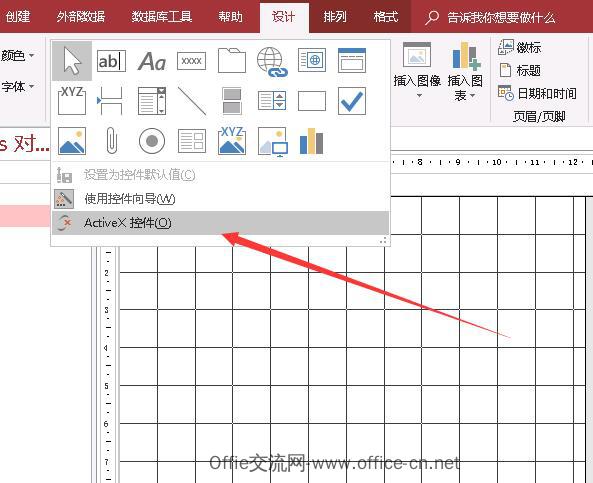Select the Toggle Button control
Screen dimensions: 593x483
(232, 101)
